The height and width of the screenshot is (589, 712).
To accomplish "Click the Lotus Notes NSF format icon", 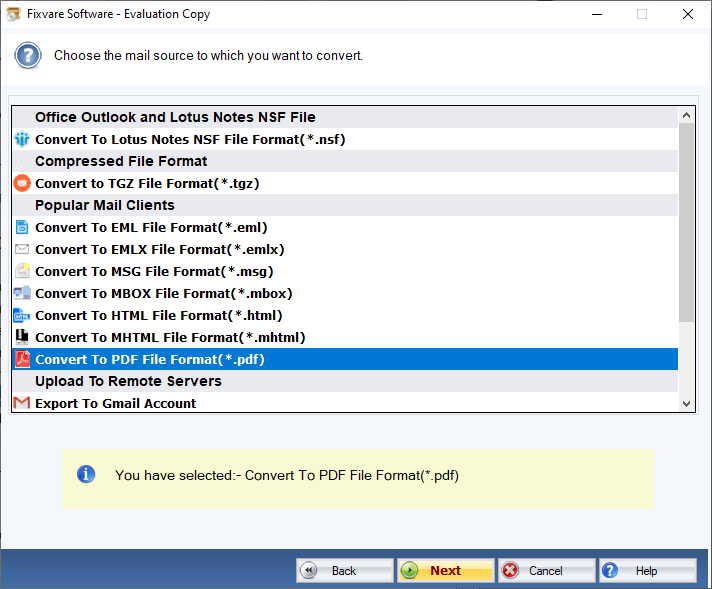I will tap(22, 139).
